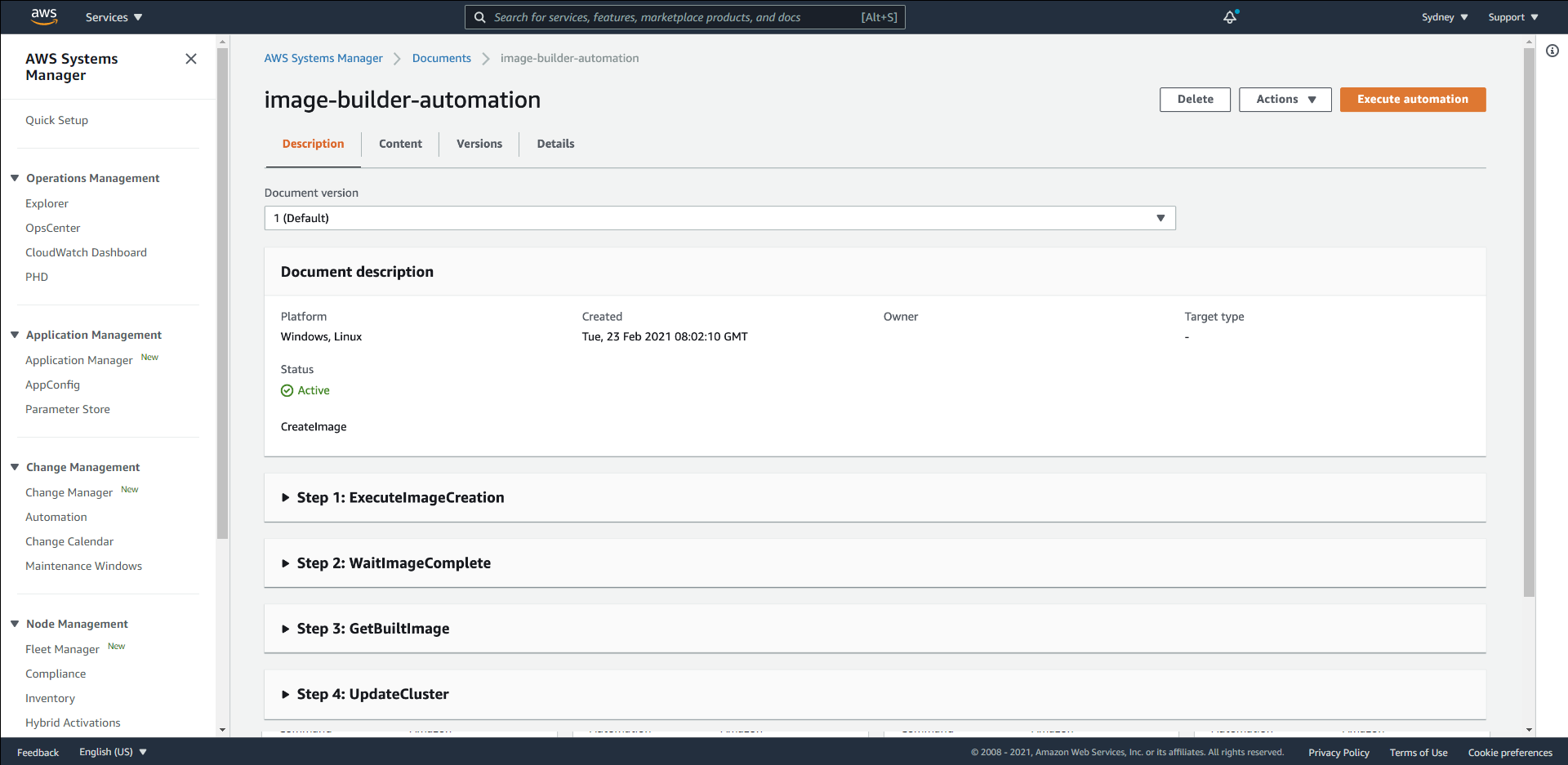The height and width of the screenshot is (765, 1568).
Task: Collapse the Operations Management section
Action: (x=15, y=178)
